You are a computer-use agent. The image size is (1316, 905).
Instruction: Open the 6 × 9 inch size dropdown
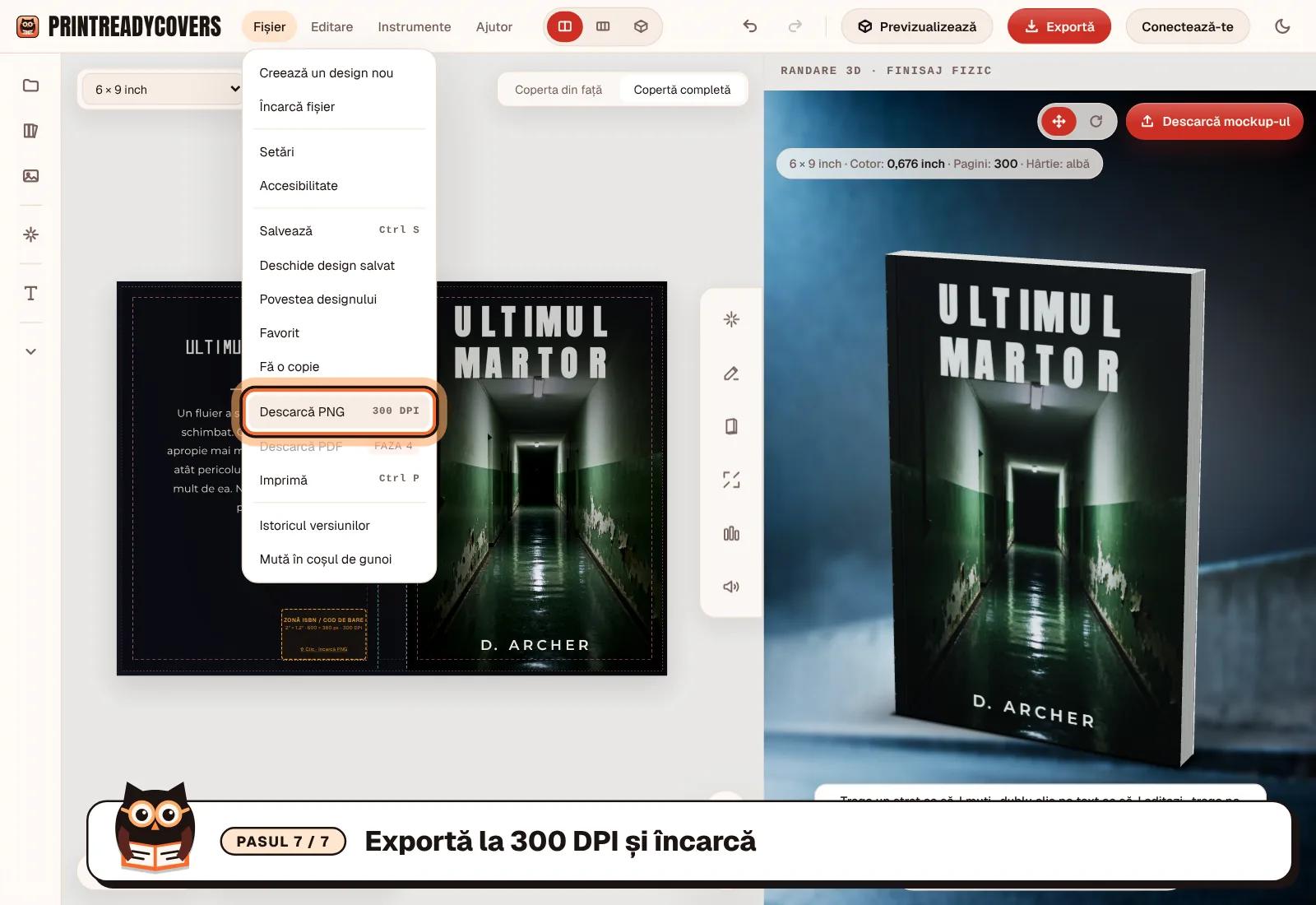click(x=164, y=90)
